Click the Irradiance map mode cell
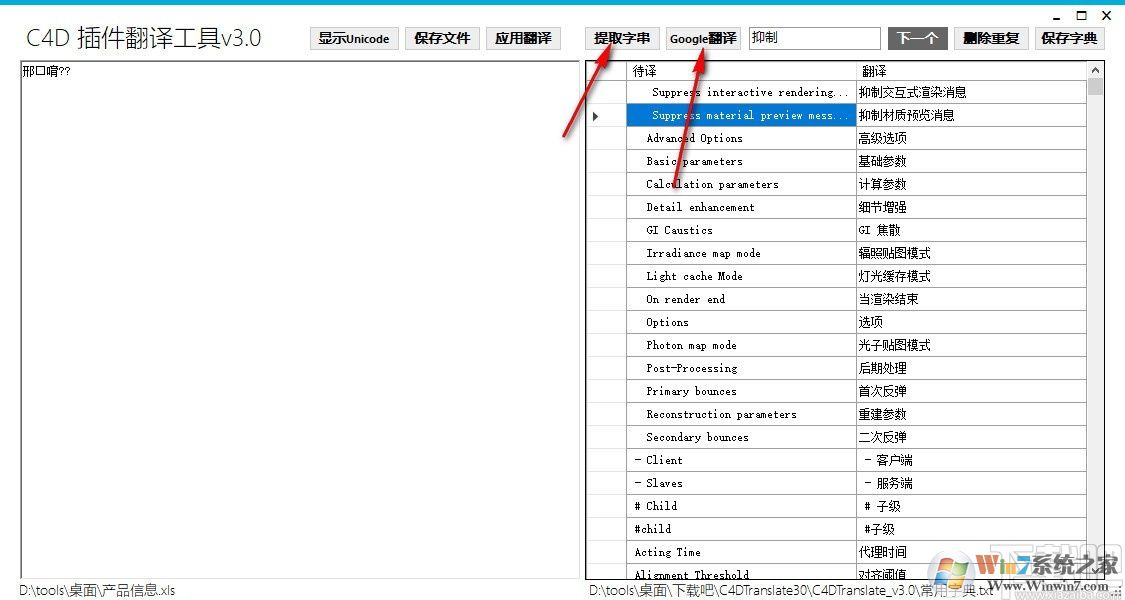The image size is (1125, 600). coord(741,253)
